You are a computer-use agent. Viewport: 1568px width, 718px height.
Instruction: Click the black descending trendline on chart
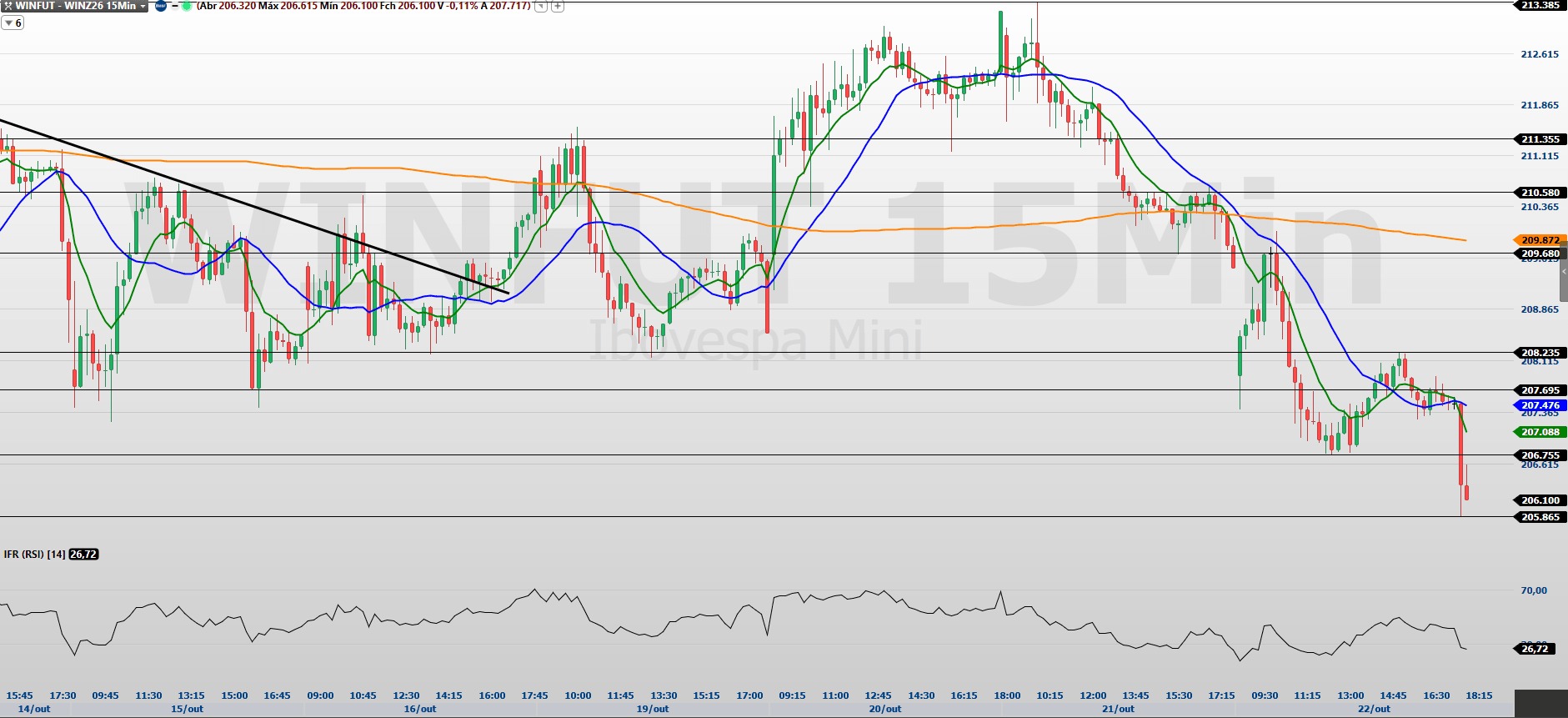coord(254,207)
